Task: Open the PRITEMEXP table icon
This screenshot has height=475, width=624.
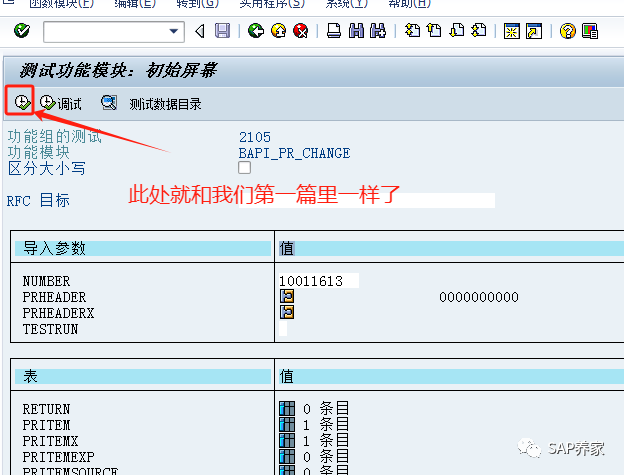Action: coord(287,456)
